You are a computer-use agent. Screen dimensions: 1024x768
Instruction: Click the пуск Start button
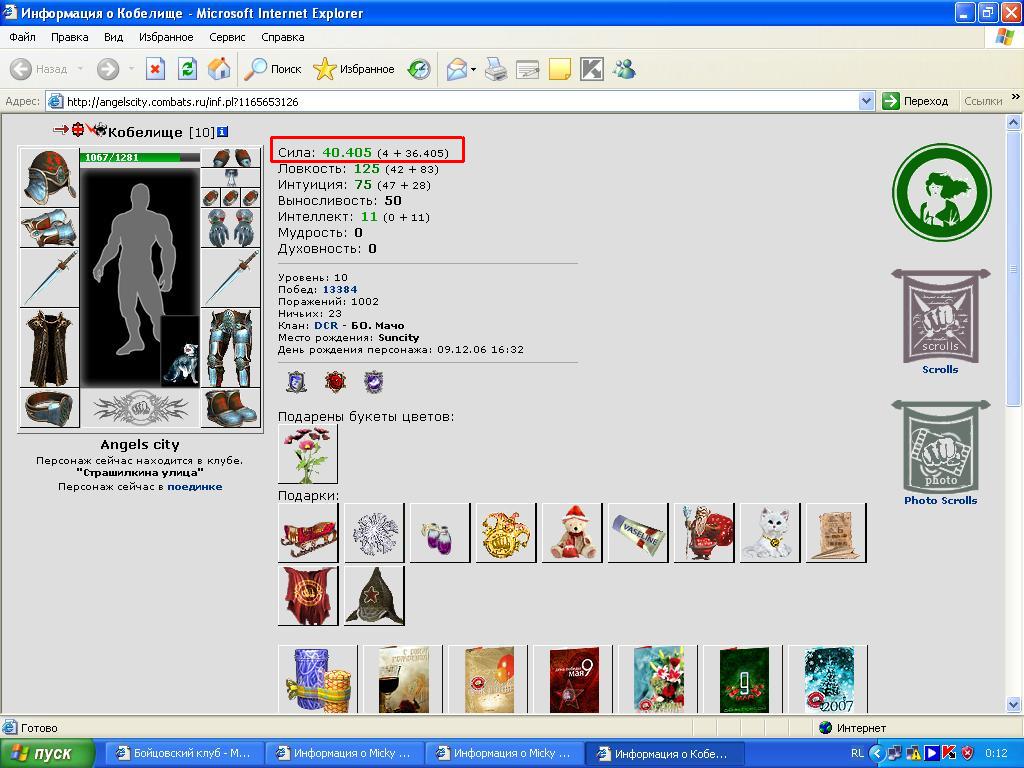47,753
